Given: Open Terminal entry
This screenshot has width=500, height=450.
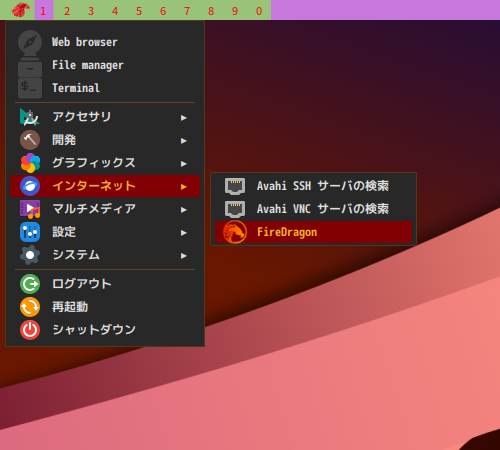Looking at the screenshot, I should pos(105,88).
